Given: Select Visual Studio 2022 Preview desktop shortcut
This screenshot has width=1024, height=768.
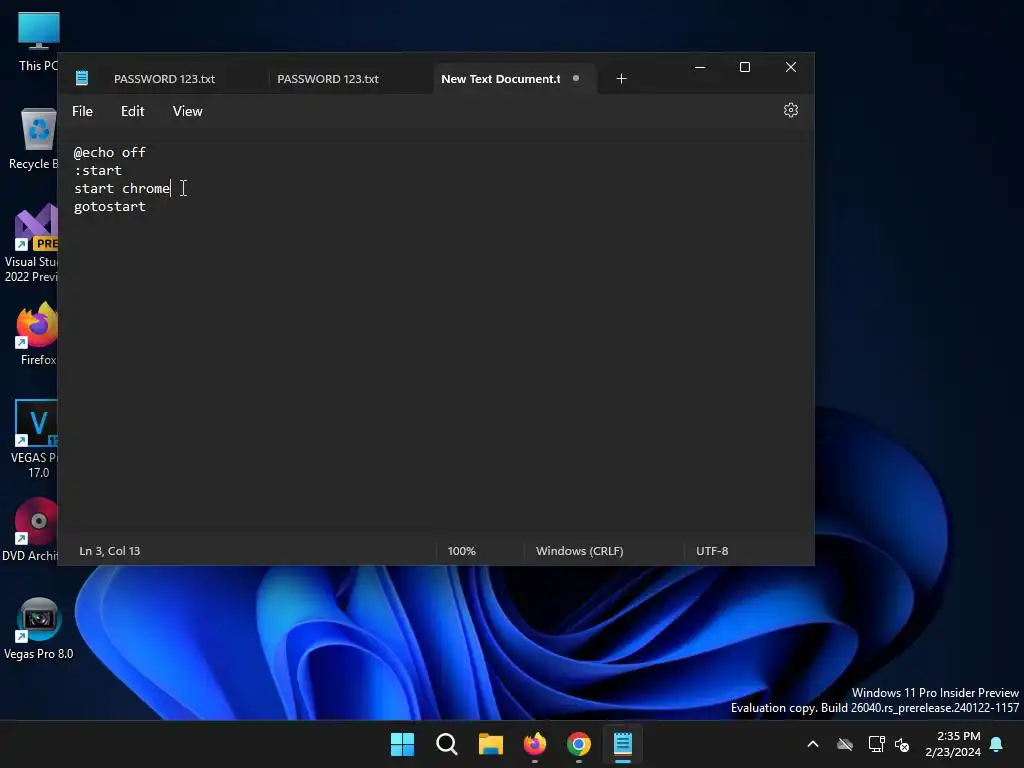Looking at the screenshot, I should (x=33, y=243).
